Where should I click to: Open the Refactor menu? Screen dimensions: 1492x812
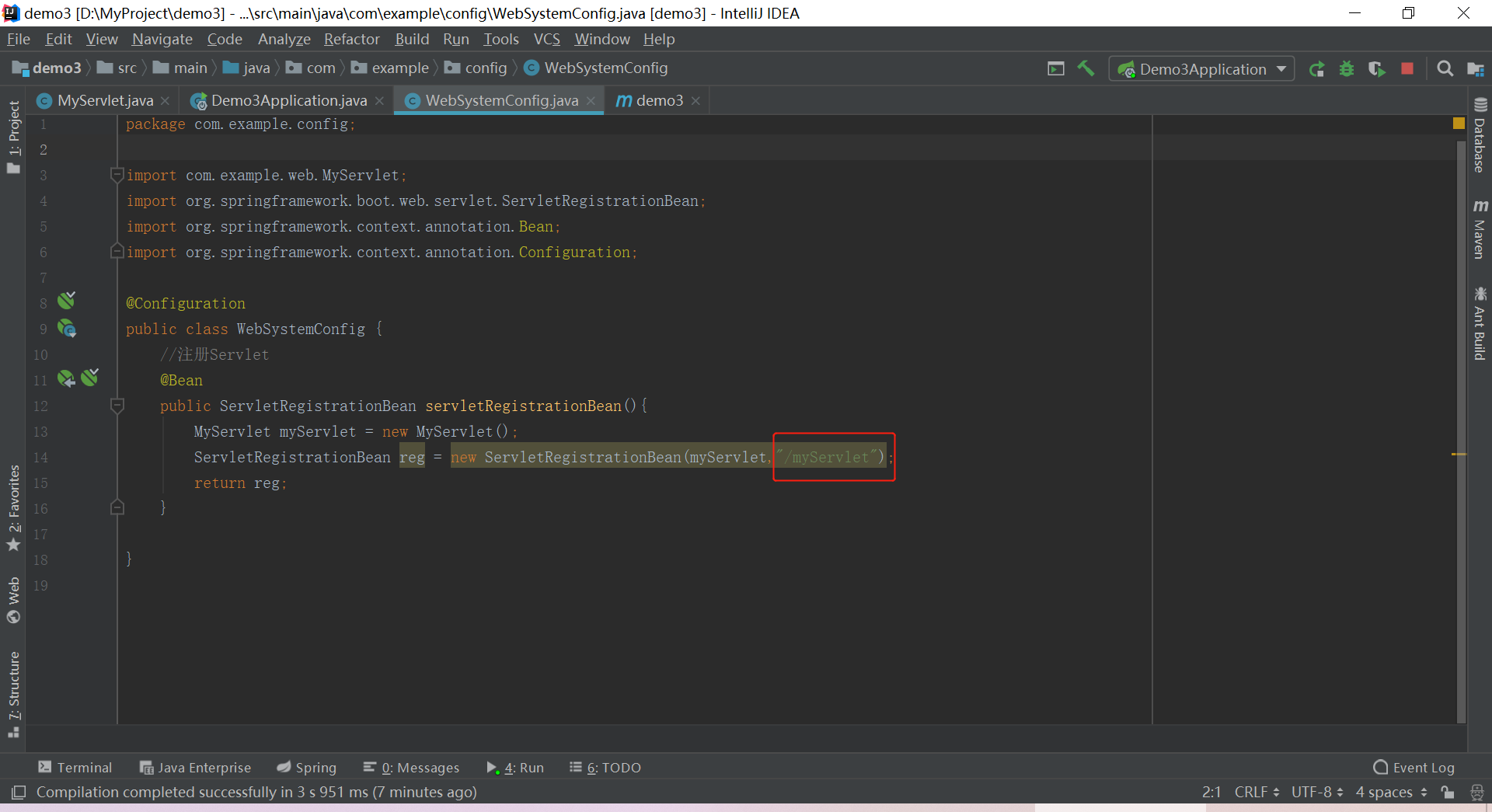tap(351, 39)
